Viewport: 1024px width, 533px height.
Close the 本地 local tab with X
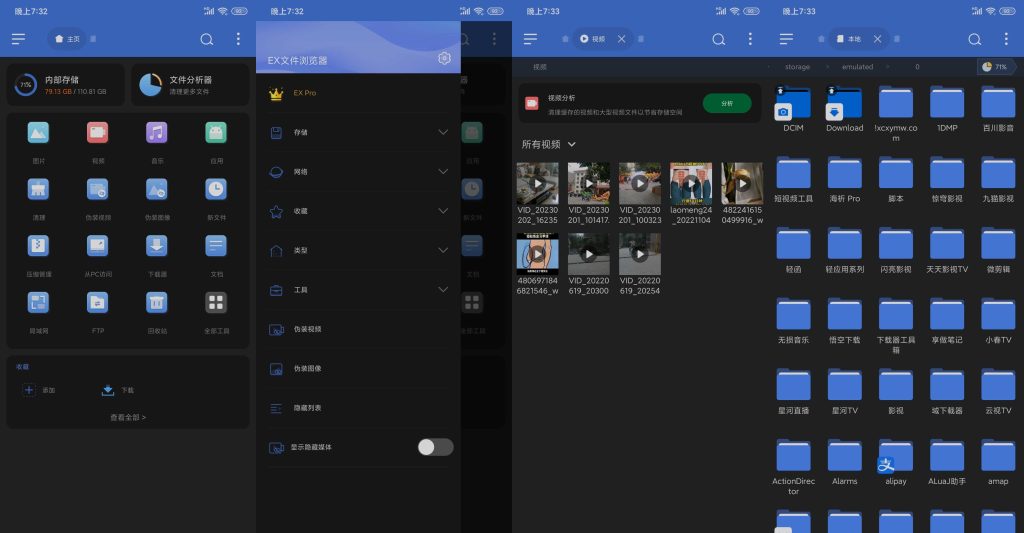point(877,39)
